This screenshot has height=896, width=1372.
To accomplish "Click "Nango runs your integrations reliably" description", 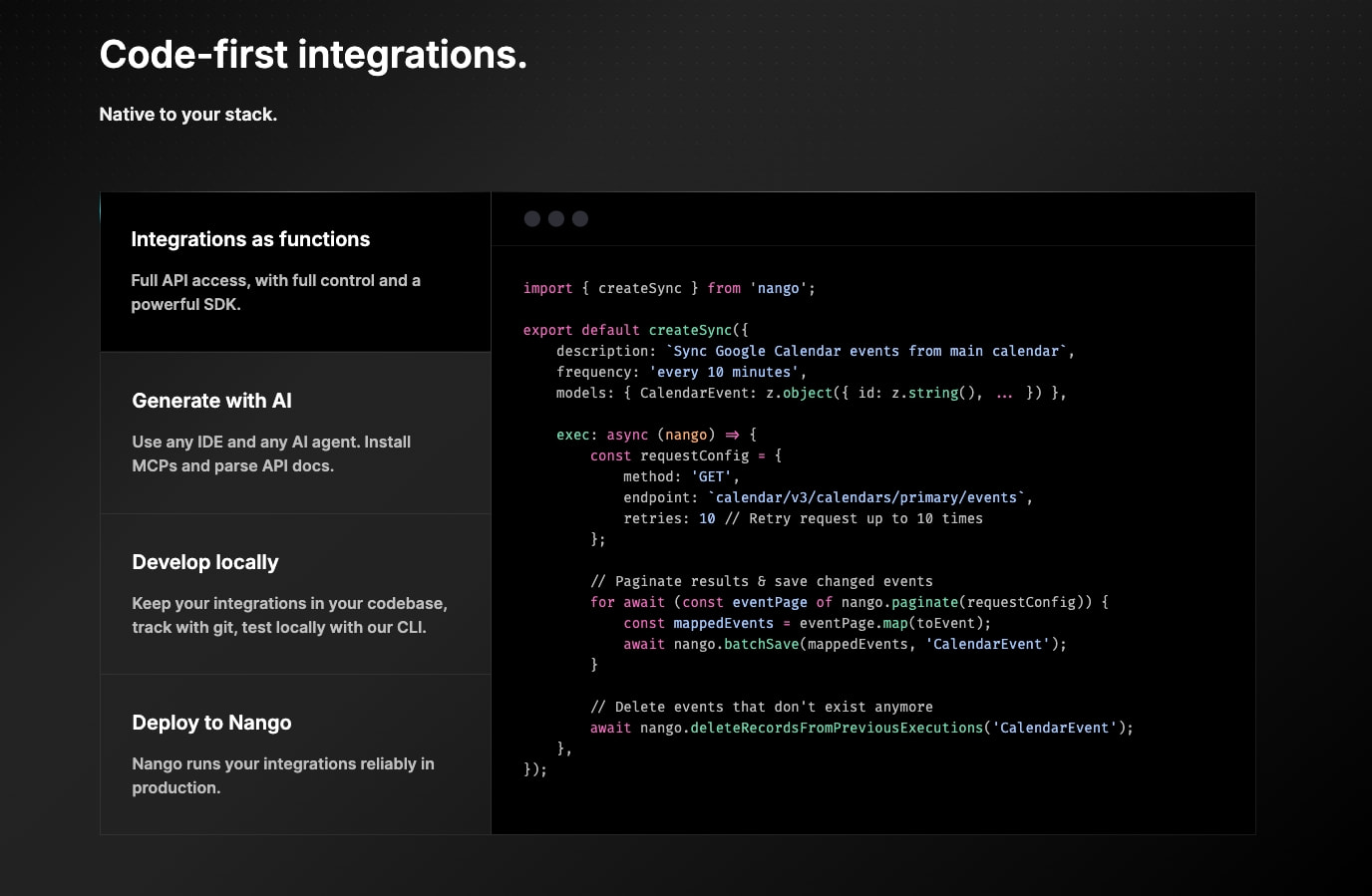I will [x=283, y=775].
